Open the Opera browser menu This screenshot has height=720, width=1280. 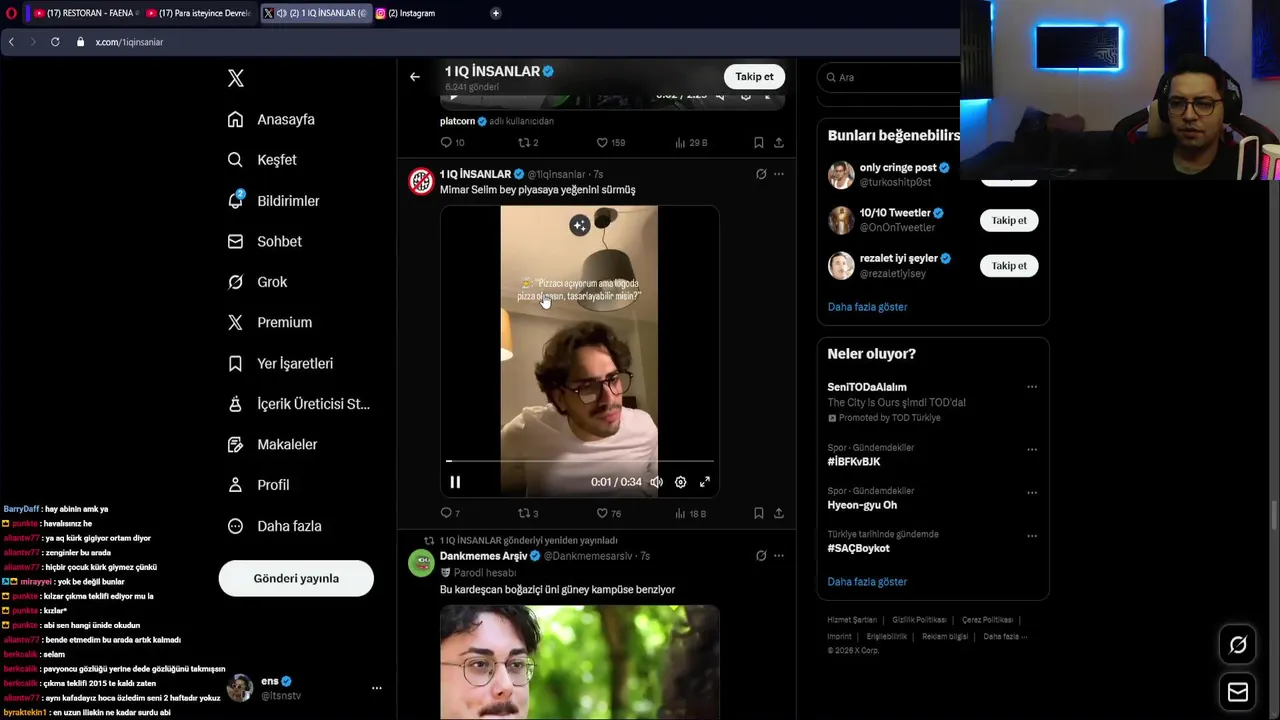[x=11, y=13]
